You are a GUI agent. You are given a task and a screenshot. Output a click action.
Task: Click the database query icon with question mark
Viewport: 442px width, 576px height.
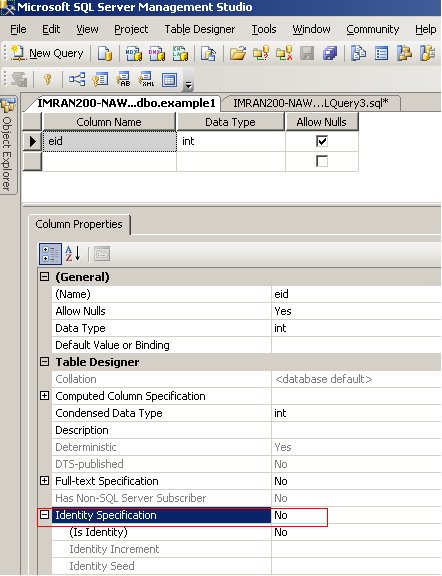261,54
